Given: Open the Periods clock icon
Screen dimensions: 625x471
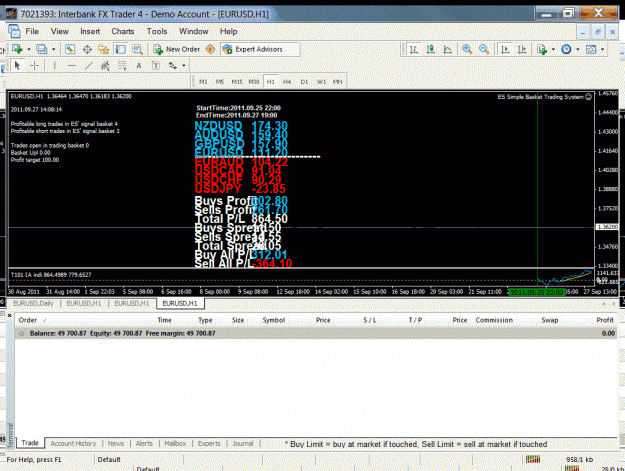Looking at the screenshot, I should click(x=566, y=49).
